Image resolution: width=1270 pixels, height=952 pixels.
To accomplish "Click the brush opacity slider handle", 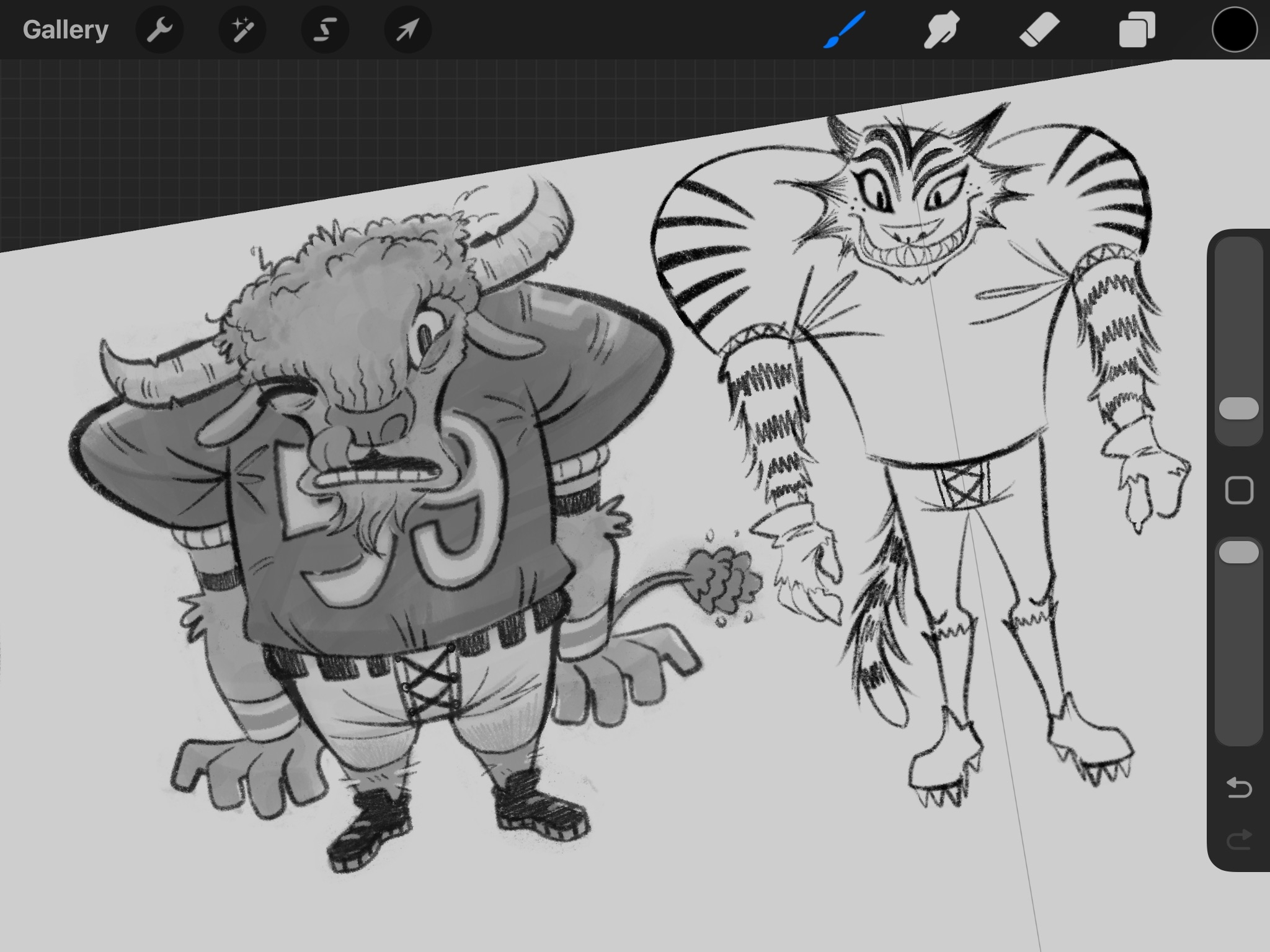I will (1238, 552).
